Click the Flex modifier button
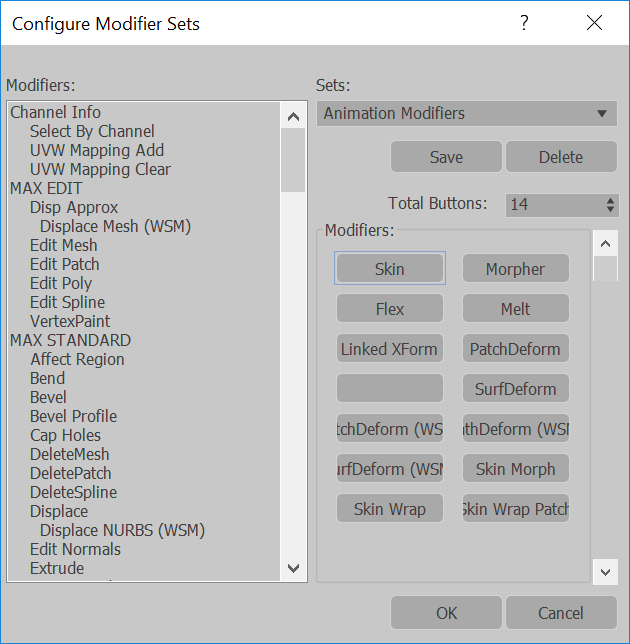The width and height of the screenshot is (630, 644). (390, 309)
